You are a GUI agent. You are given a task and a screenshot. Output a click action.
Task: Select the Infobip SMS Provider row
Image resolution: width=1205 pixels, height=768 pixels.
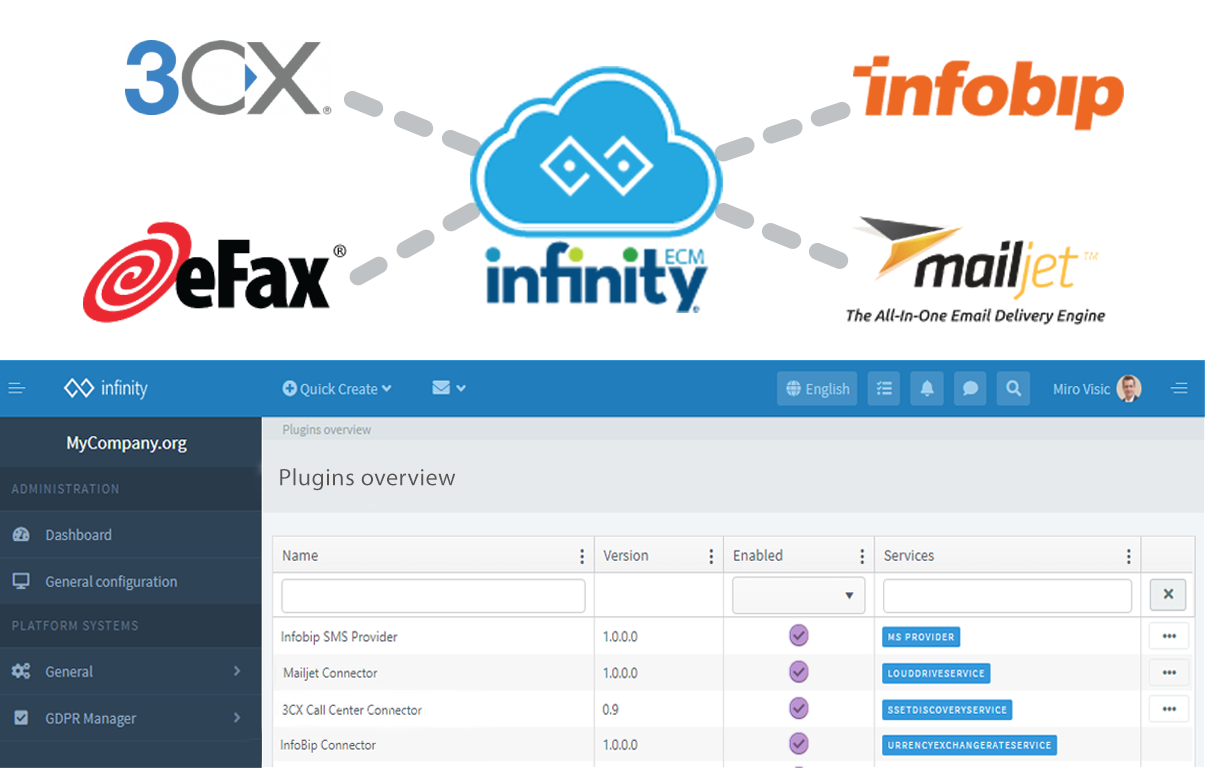coord(733,636)
